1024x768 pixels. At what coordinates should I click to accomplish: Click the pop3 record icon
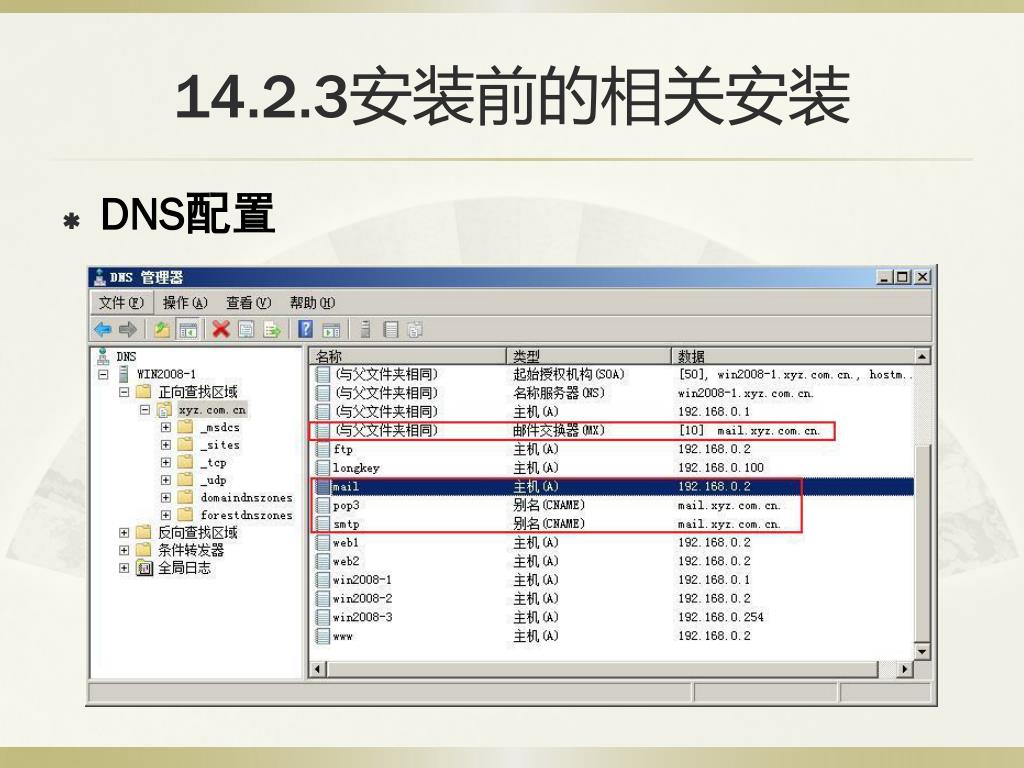pyautogui.click(x=323, y=505)
